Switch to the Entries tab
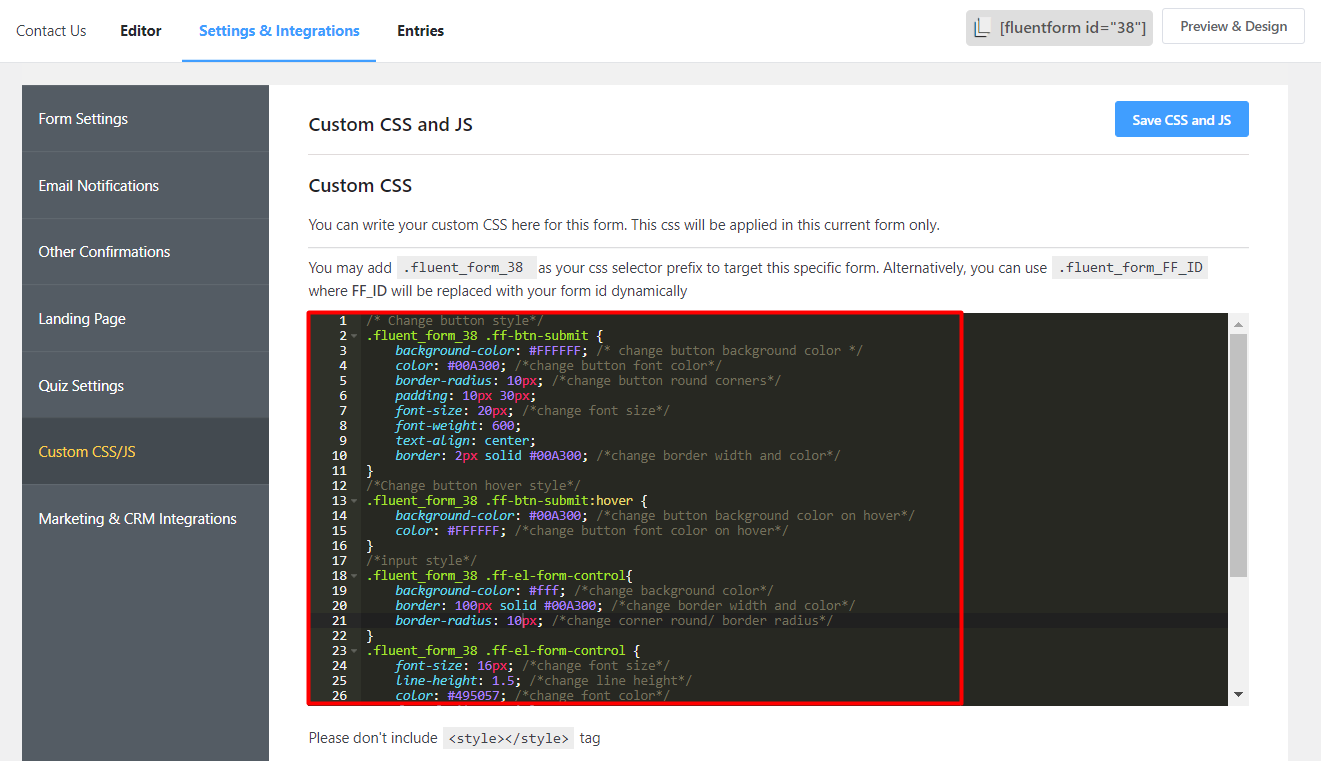This screenshot has height=761, width=1321. 420,30
